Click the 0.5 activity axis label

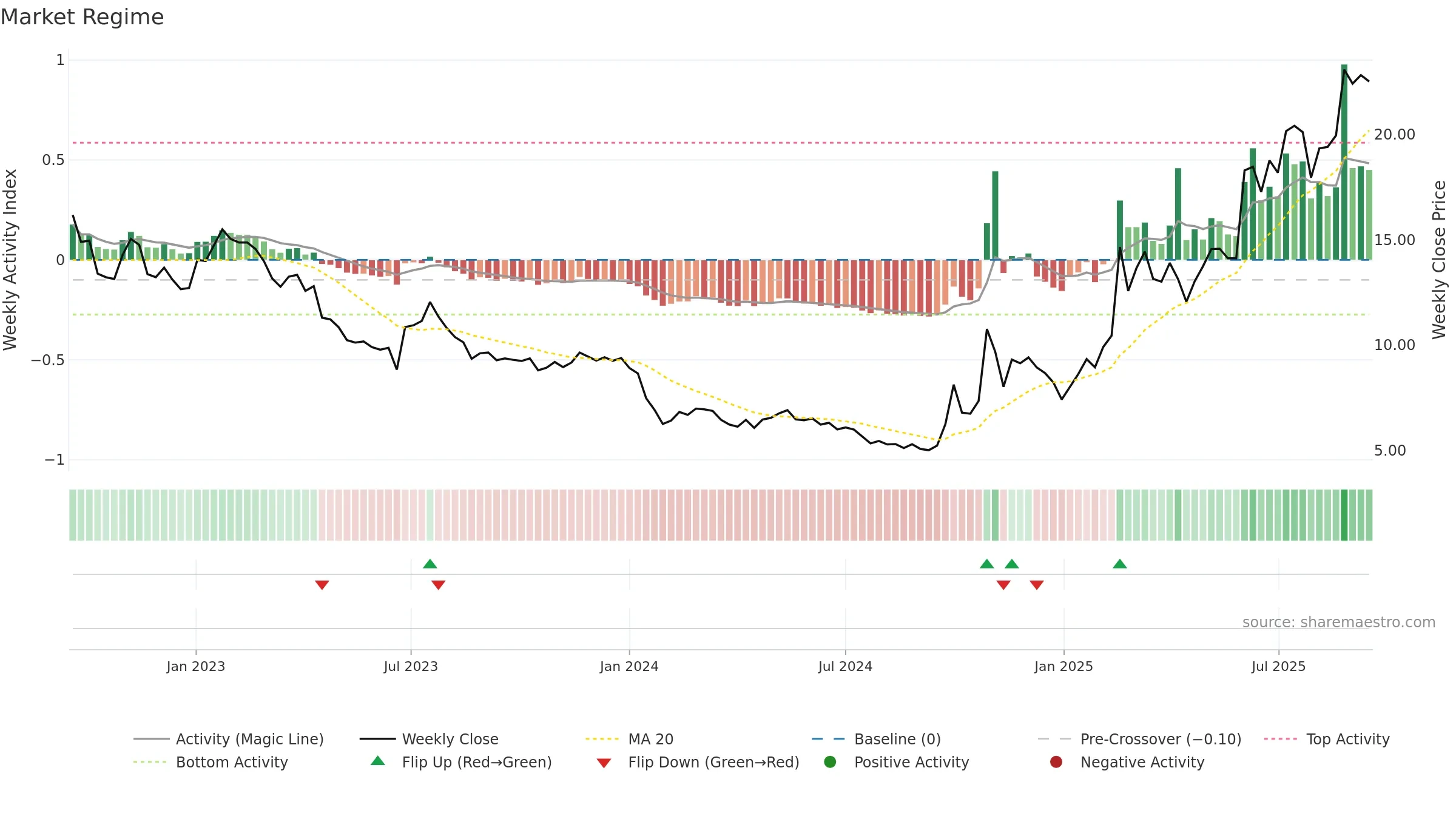(53, 160)
